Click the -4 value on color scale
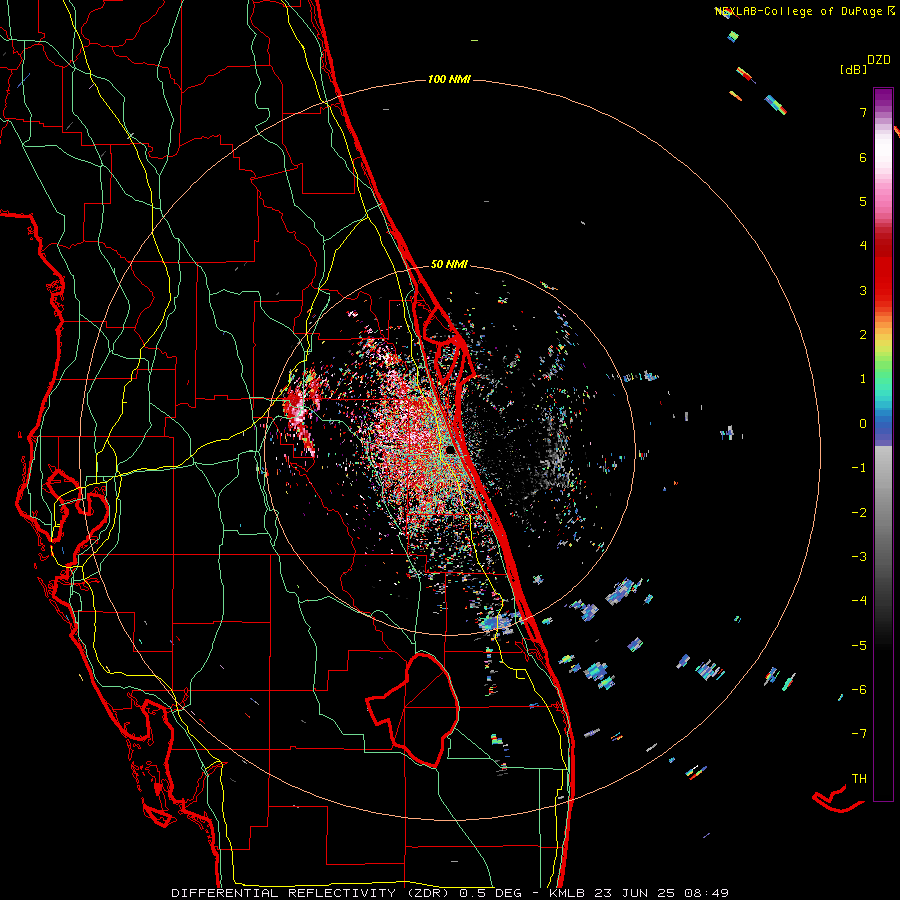 click(x=859, y=601)
